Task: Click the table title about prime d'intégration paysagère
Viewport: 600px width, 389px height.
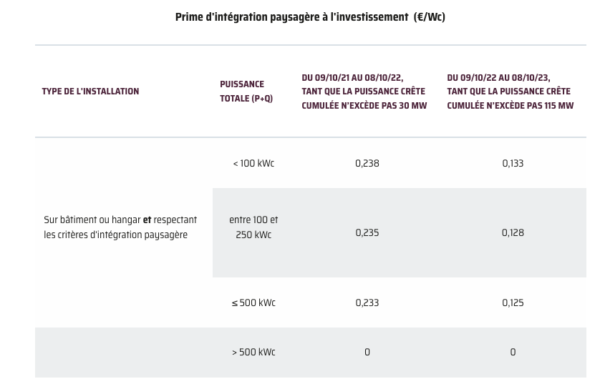Action: point(310,17)
